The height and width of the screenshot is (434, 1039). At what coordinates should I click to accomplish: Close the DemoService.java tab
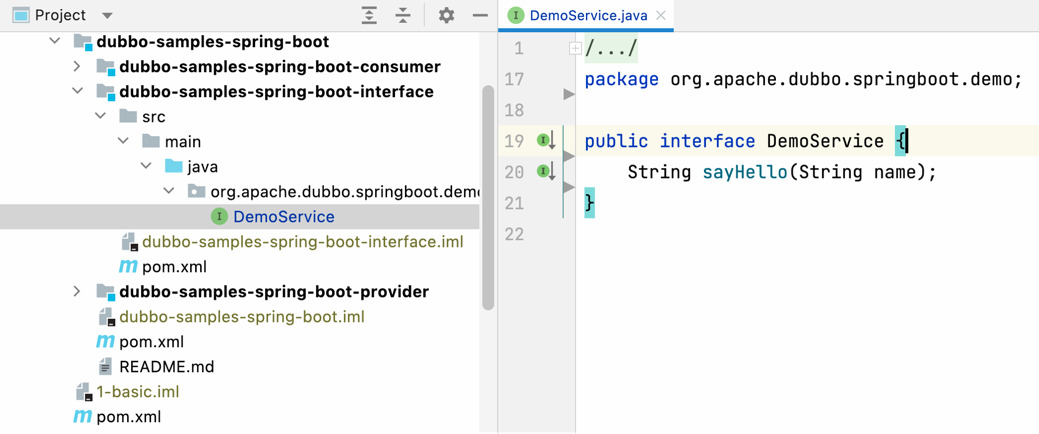tap(661, 16)
